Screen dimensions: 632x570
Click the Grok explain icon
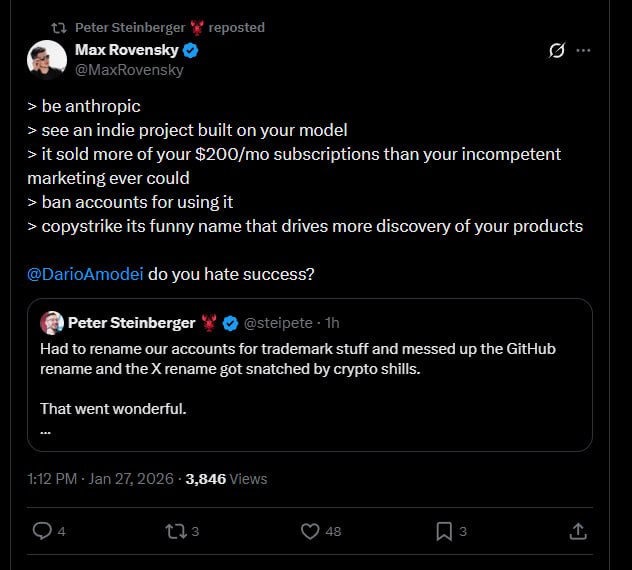coord(558,50)
